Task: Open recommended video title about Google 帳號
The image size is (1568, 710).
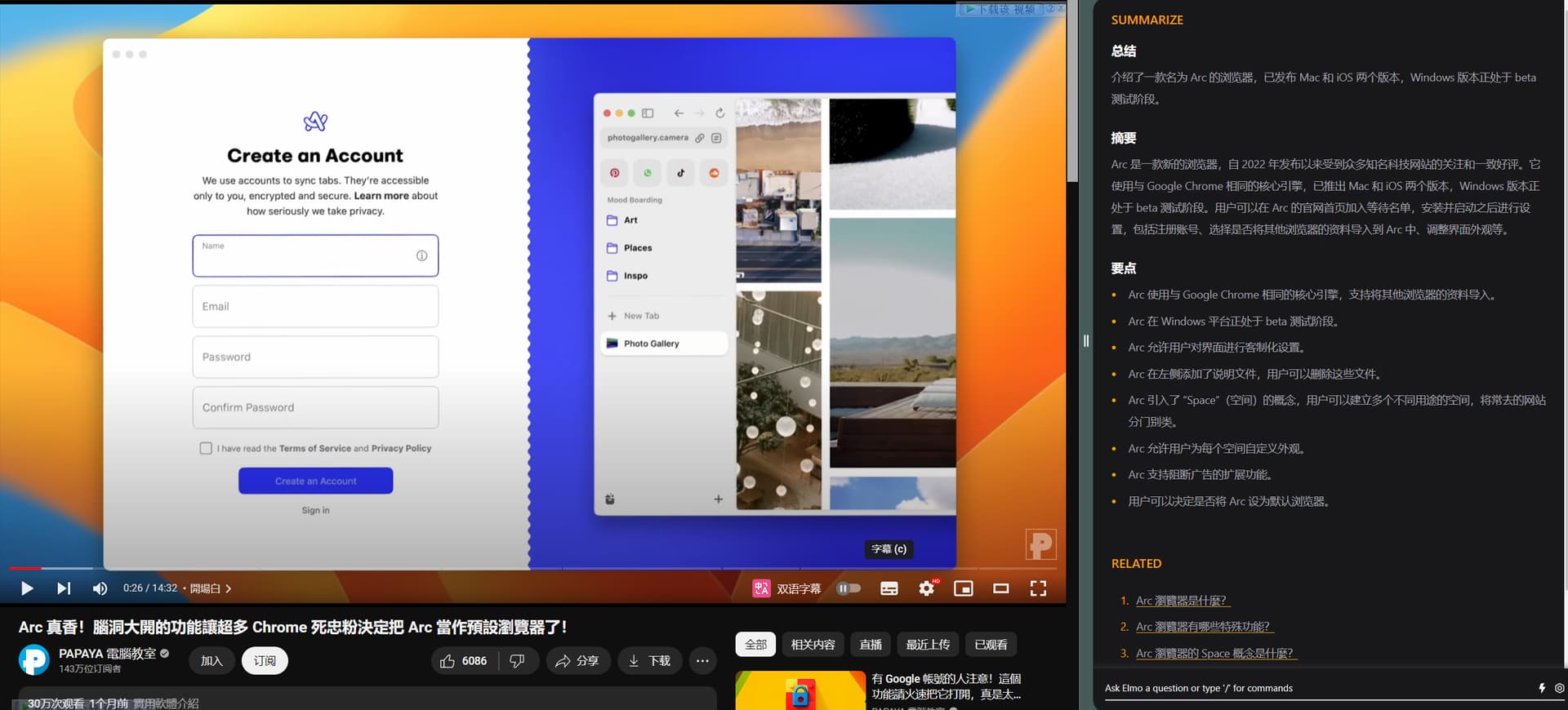Action: (947, 686)
